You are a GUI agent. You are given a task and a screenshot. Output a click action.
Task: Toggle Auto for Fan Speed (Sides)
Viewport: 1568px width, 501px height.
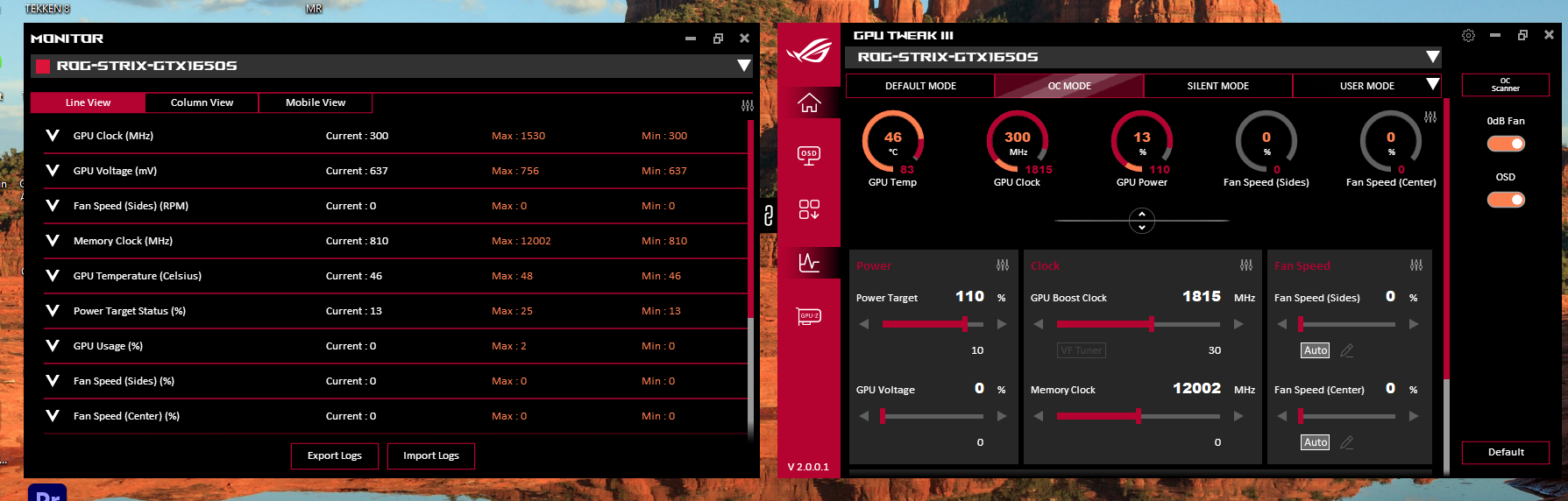point(1315,350)
